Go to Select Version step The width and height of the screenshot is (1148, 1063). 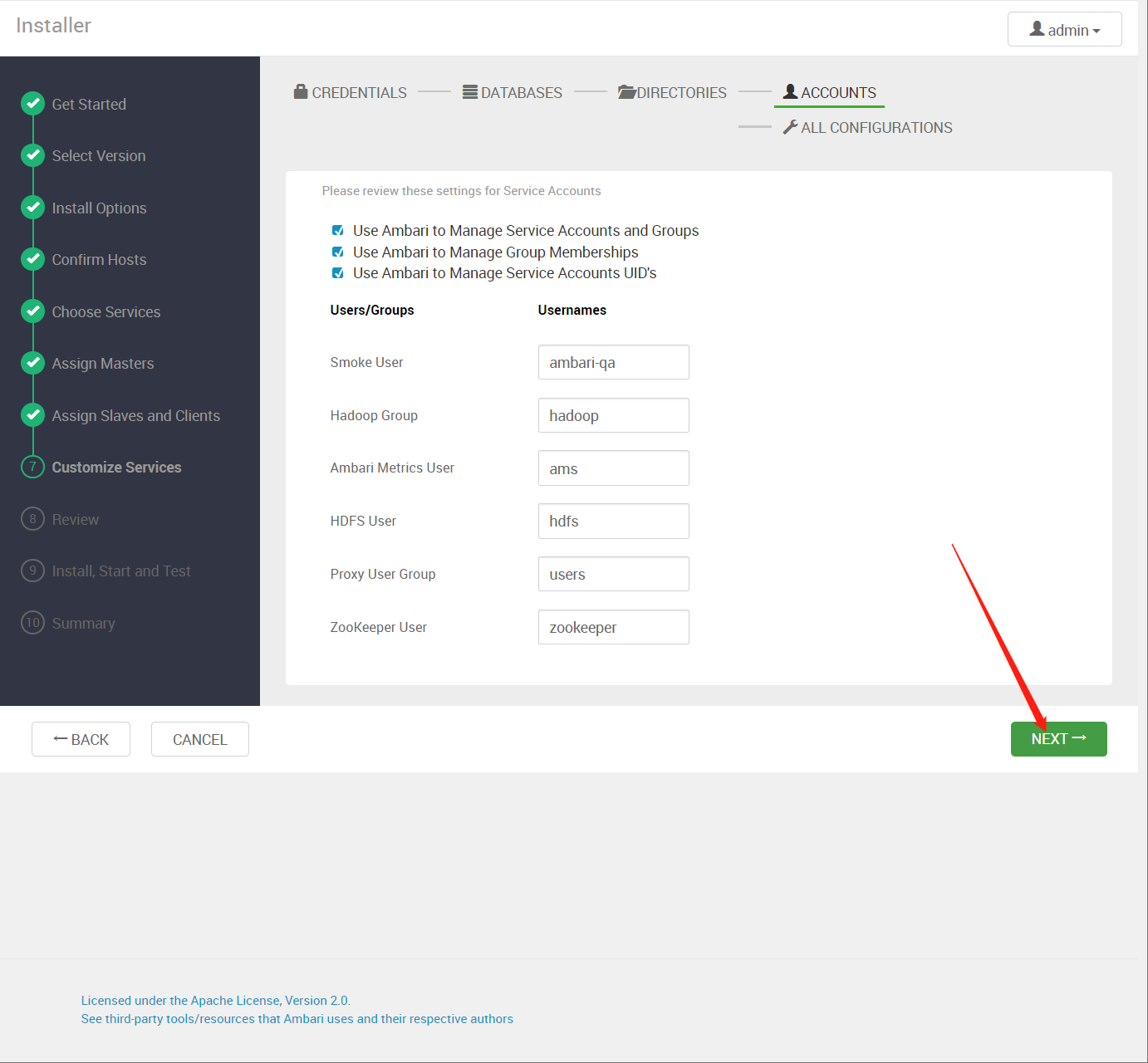(99, 156)
